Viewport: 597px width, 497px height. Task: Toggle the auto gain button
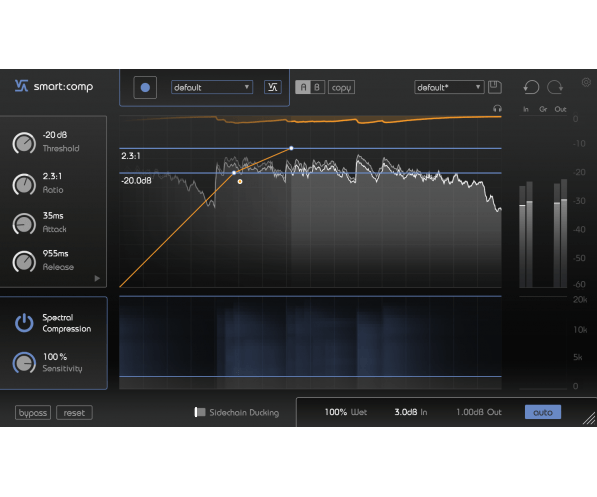tap(543, 412)
